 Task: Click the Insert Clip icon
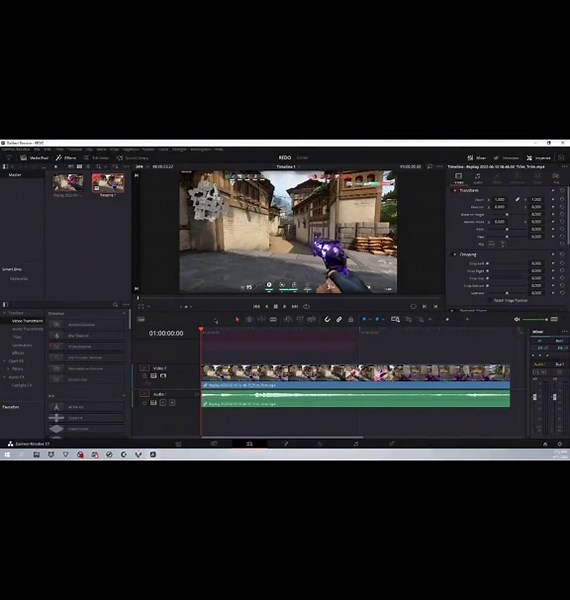click(288, 319)
